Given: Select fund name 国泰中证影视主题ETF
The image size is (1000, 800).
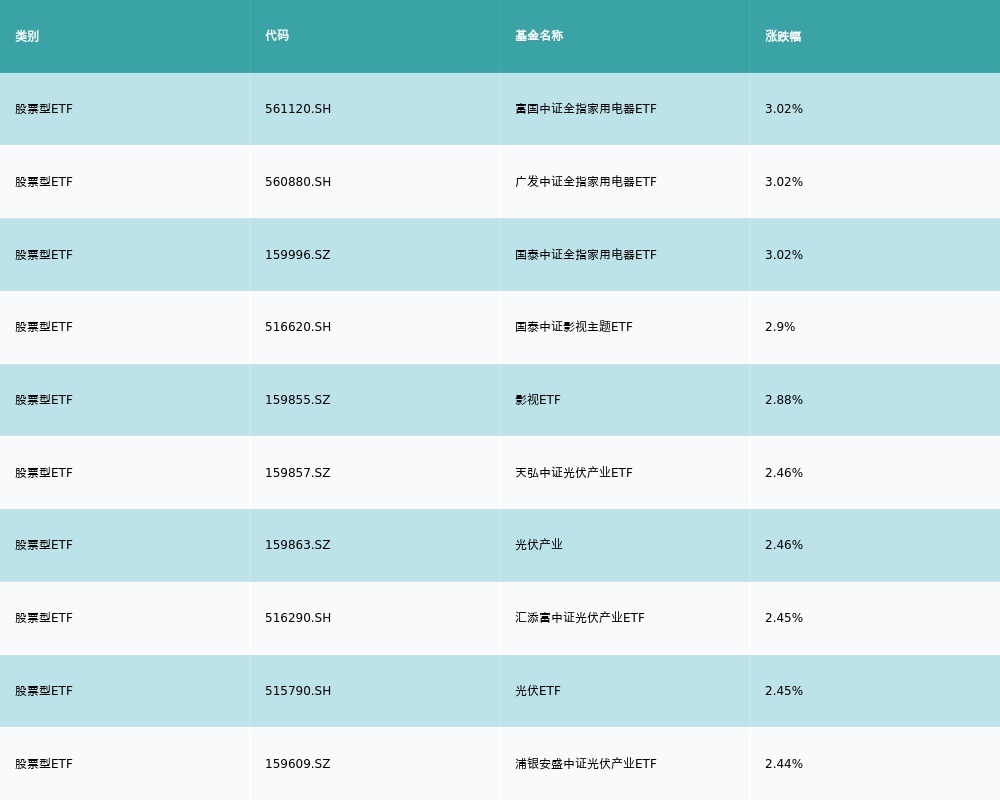Looking at the screenshot, I should (x=574, y=327).
